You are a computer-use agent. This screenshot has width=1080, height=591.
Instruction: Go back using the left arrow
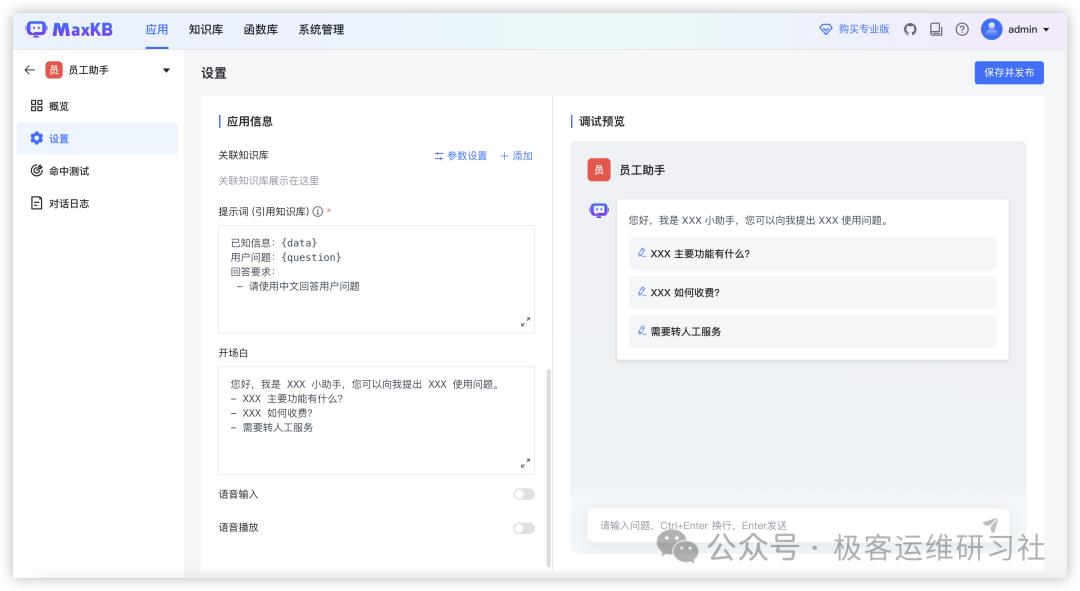click(x=30, y=70)
